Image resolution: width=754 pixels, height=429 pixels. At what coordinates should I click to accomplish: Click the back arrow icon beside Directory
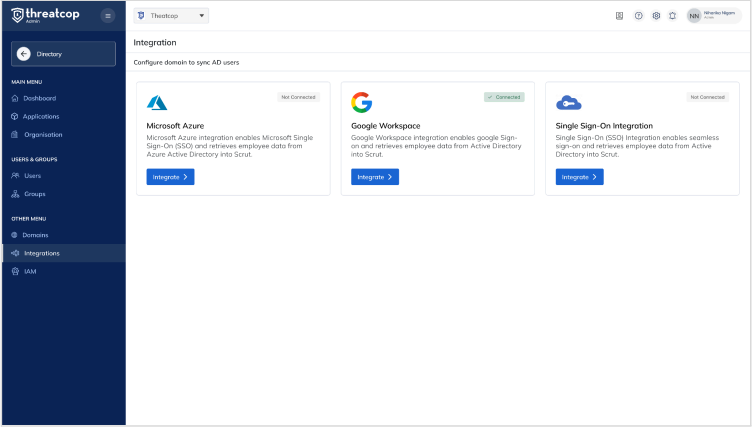tap(24, 54)
